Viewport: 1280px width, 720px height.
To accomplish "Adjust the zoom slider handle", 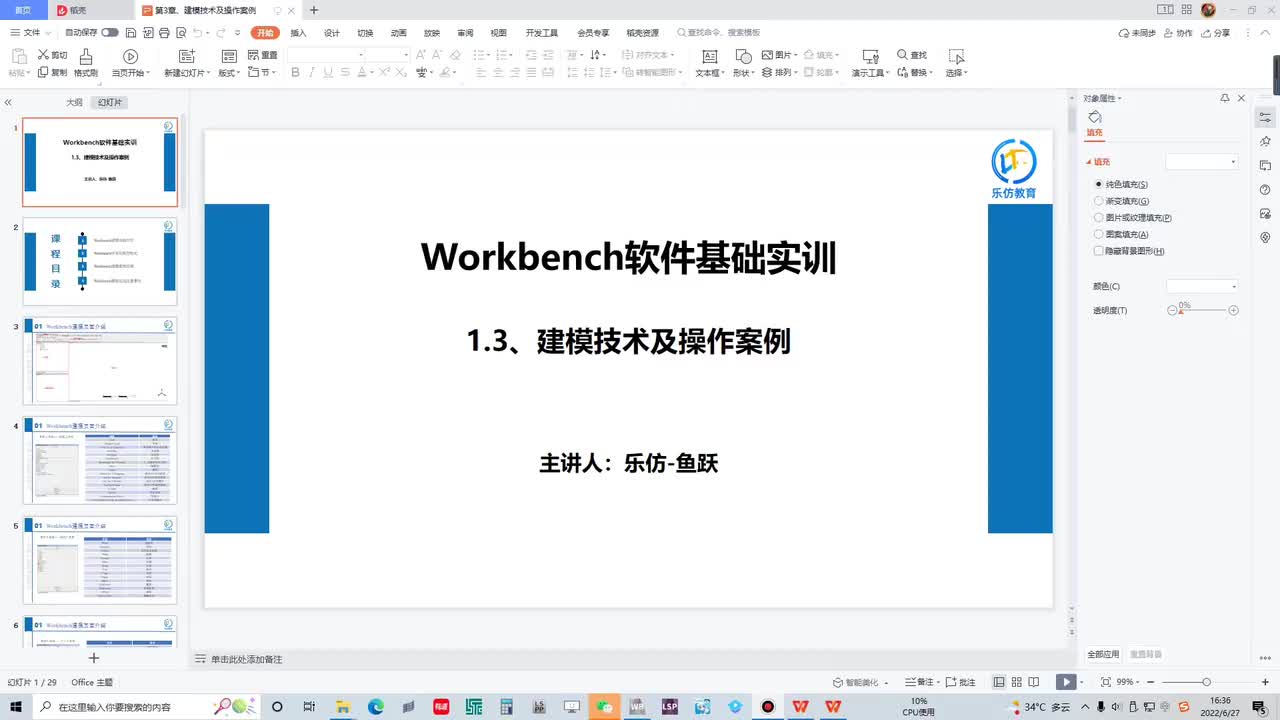I will [x=1206, y=682].
